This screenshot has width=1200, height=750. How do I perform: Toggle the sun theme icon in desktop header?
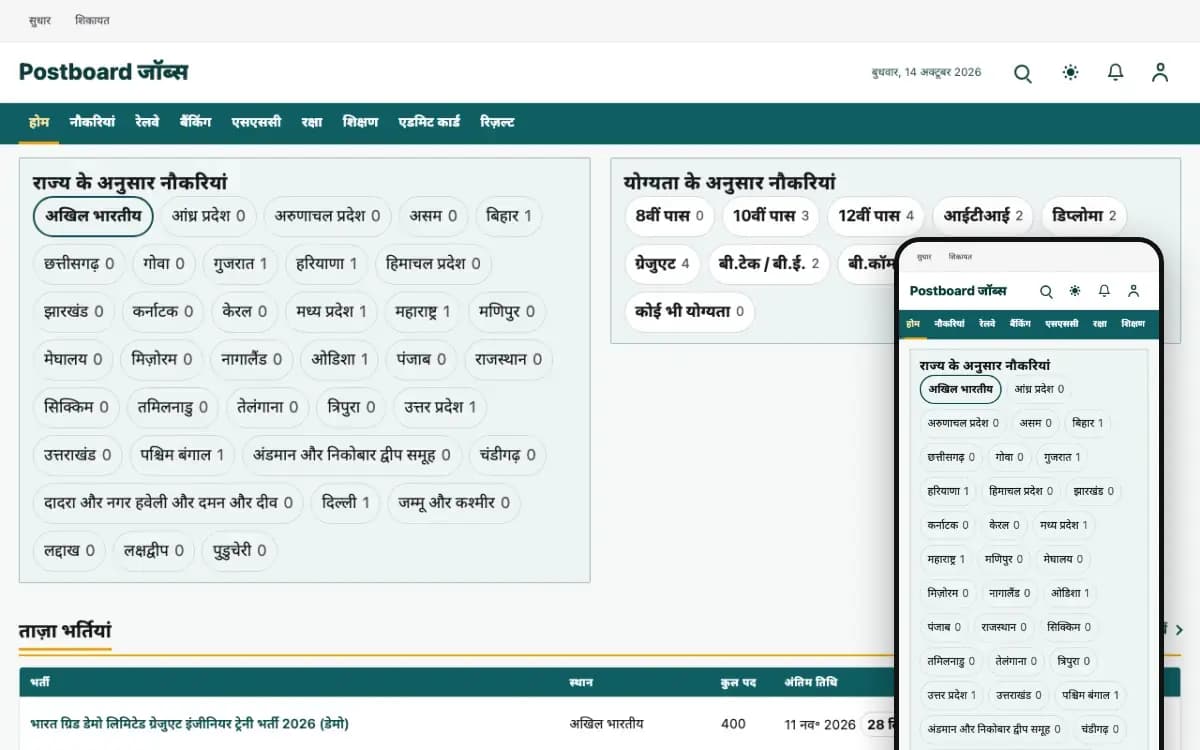[x=1071, y=72]
